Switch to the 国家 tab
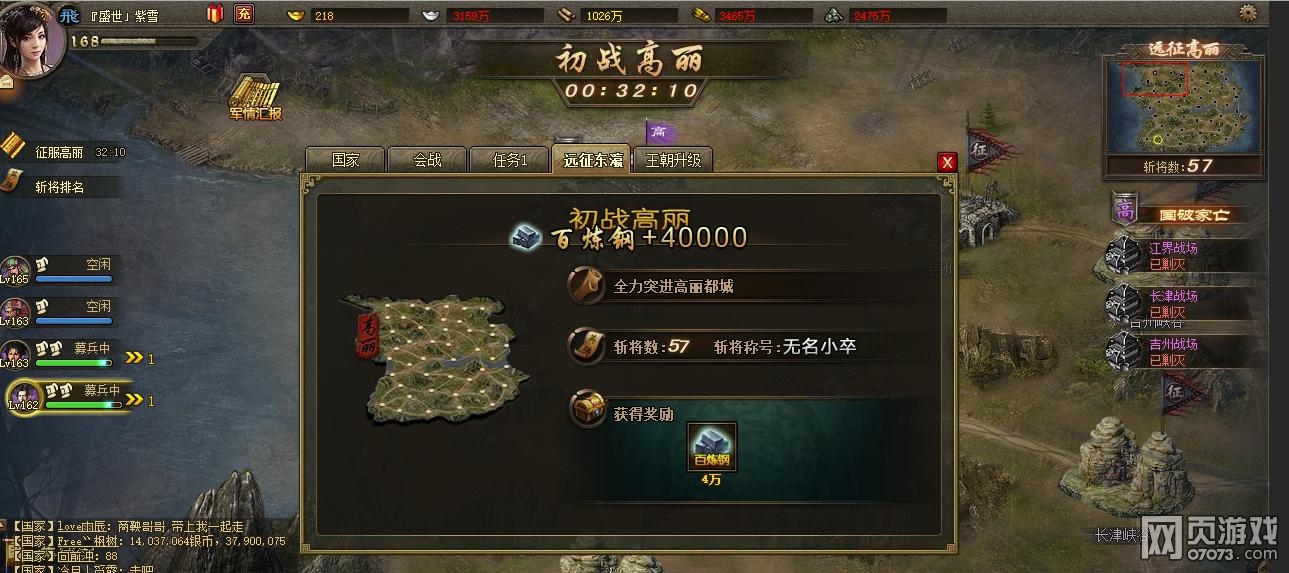 tap(345, 159)
